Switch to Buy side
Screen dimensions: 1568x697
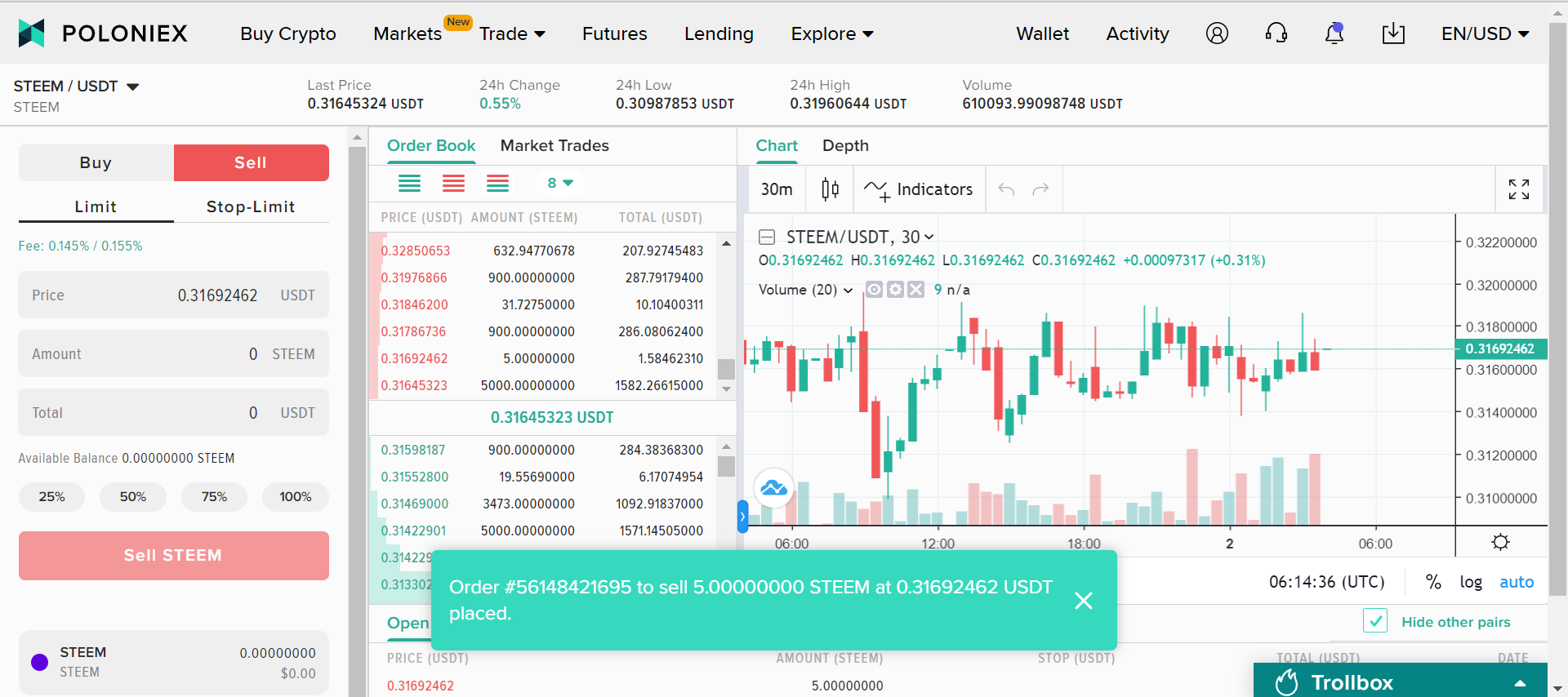(96, 162)
